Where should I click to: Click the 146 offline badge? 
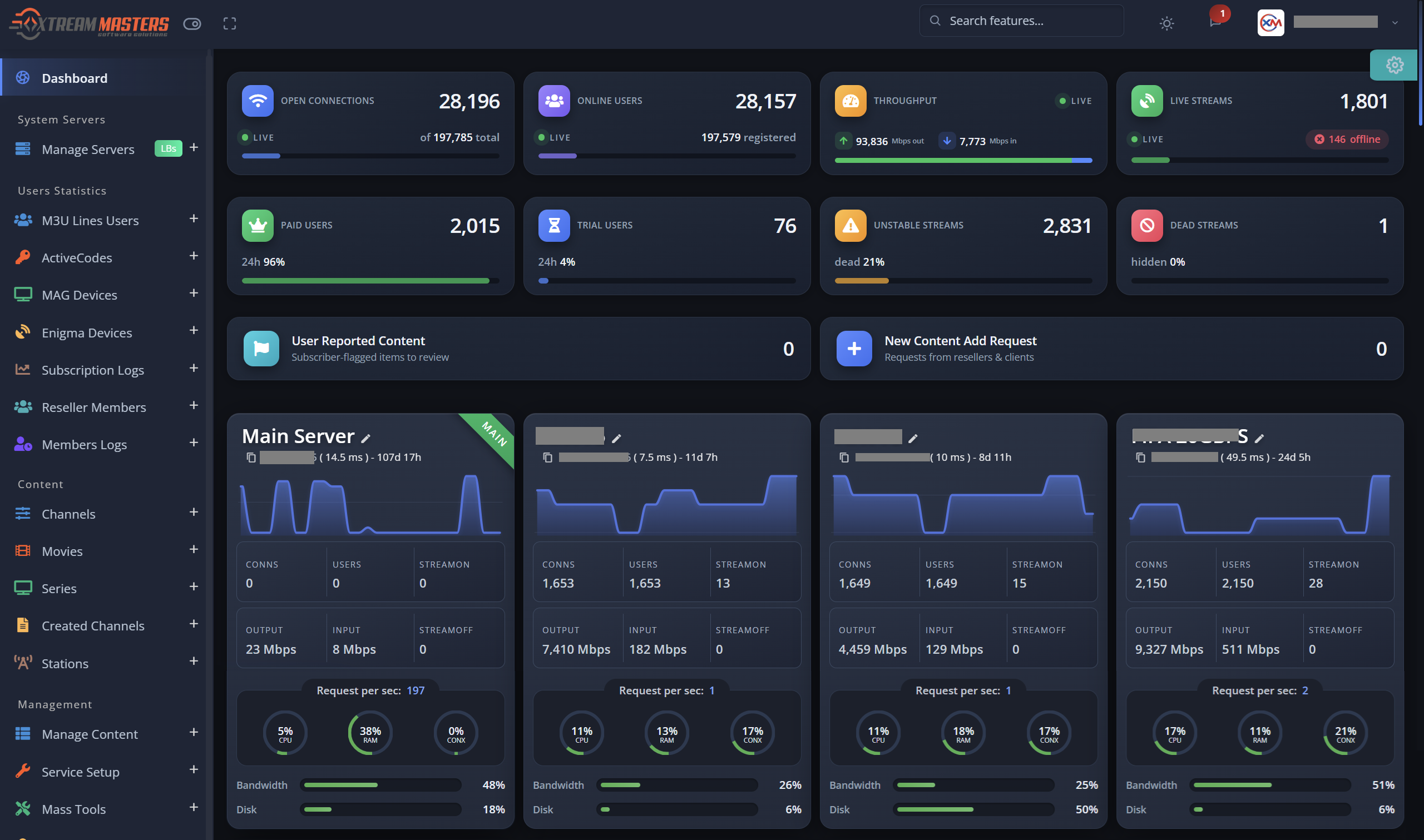coord(1347,139)
